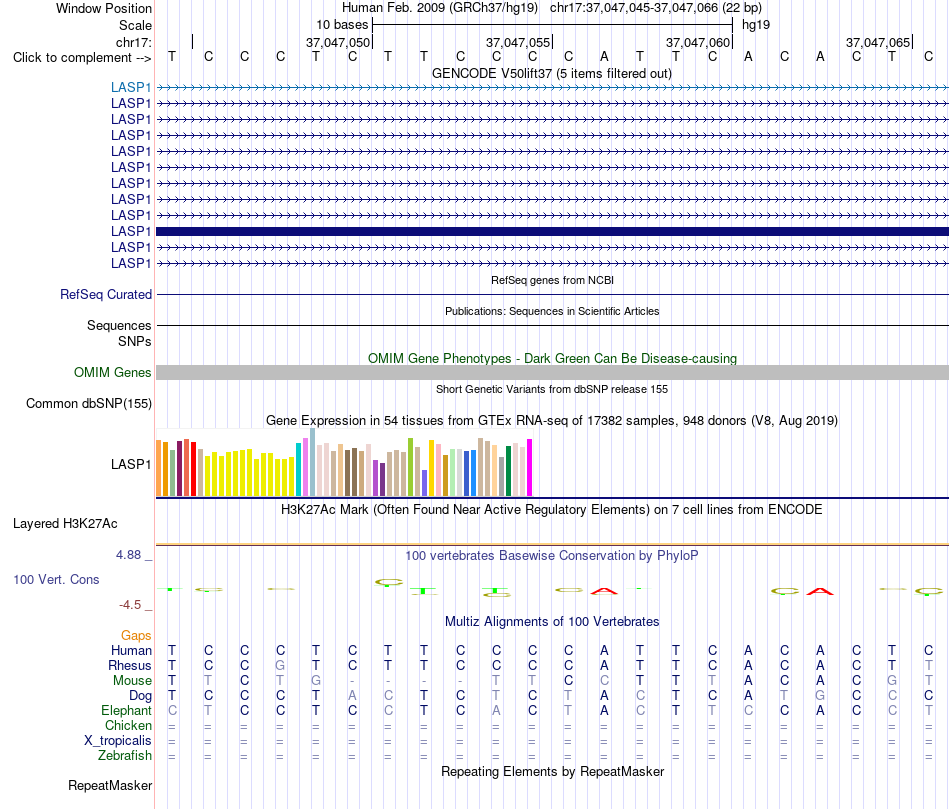Click the 37,047,060 ruler position

click(x=698, y=42)
